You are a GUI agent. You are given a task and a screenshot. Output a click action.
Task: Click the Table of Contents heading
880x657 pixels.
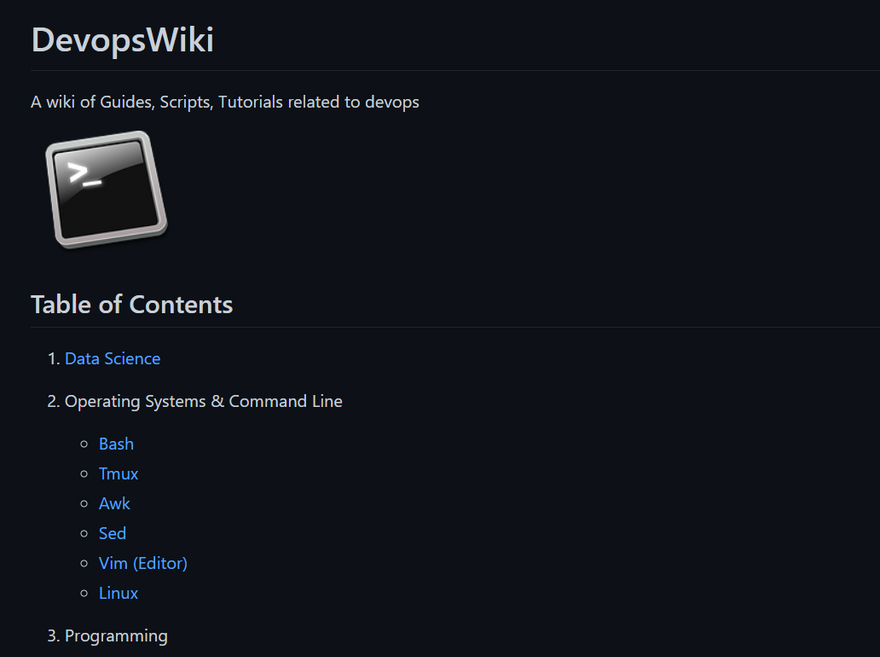pyautogui.click(x=132, y=305)
